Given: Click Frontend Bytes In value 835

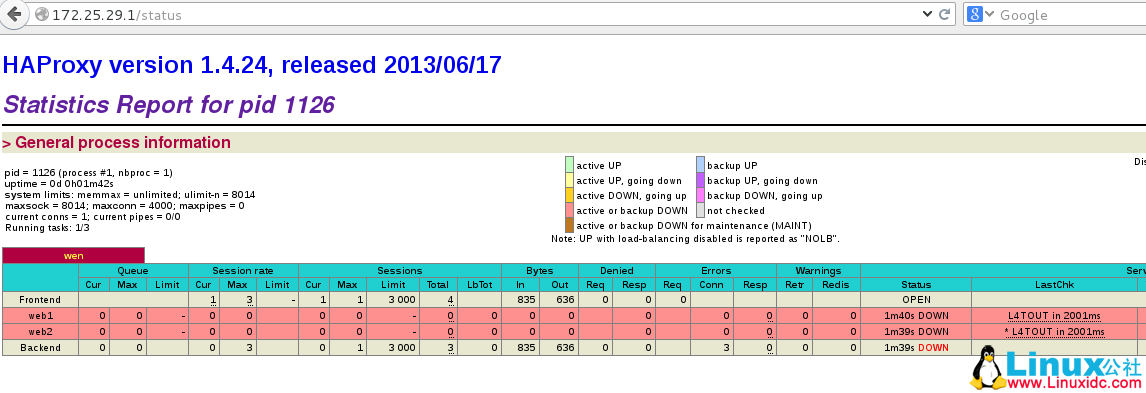Looking at the screenshot, I should click(526, 299).
